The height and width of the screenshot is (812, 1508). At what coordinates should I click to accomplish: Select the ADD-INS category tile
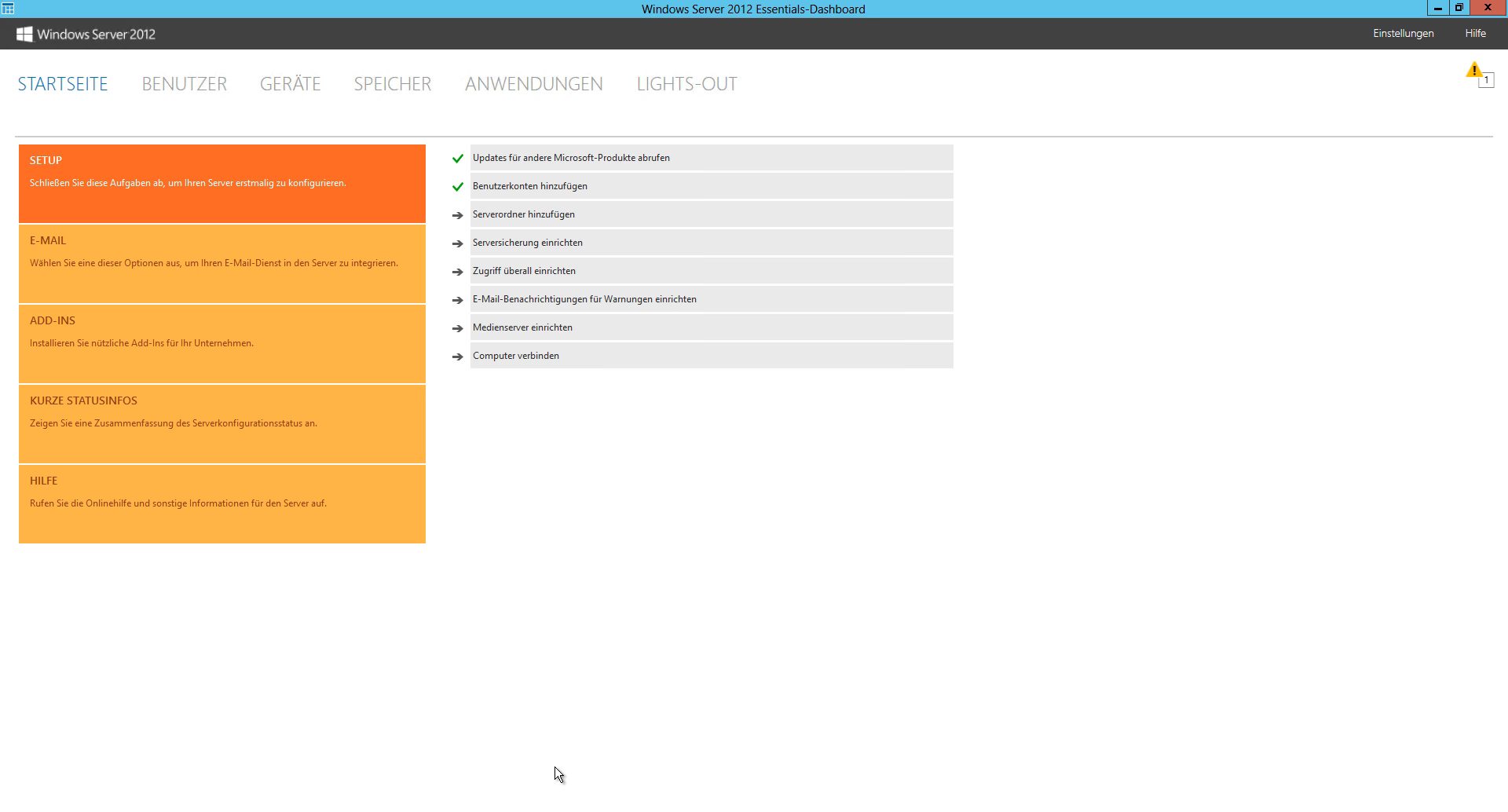pos(221,344)
